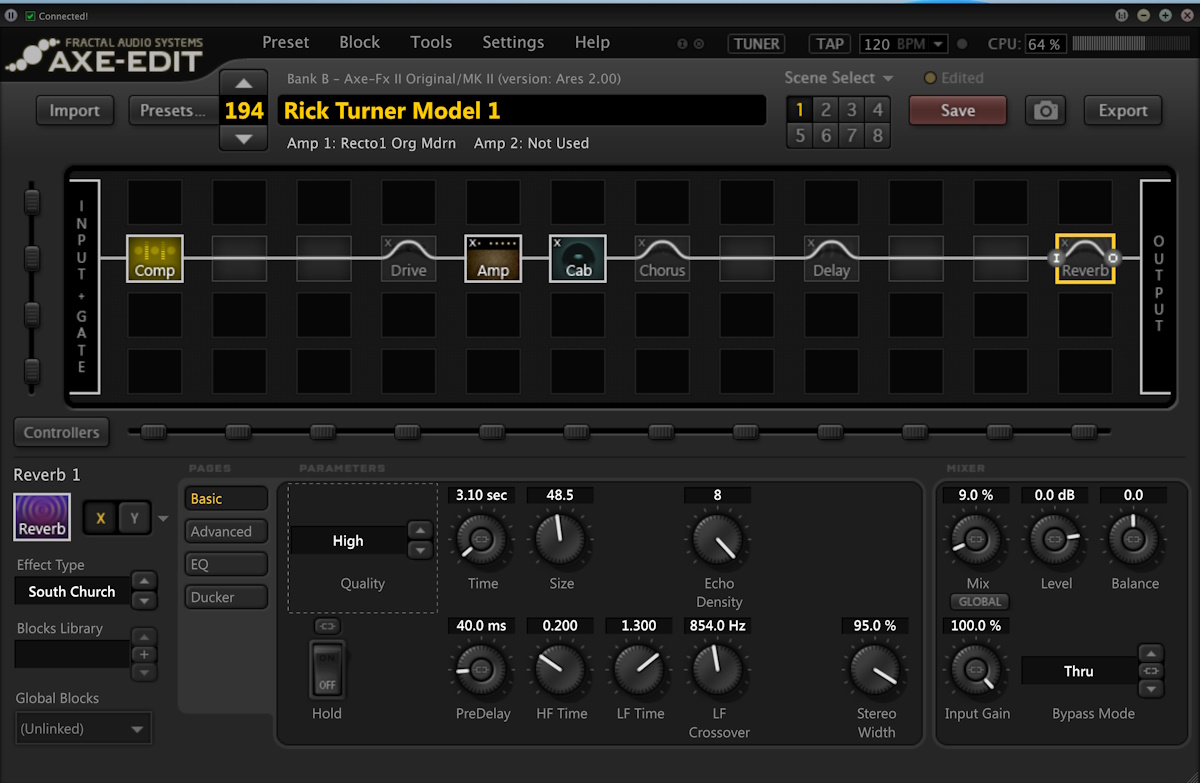Step Quality value up
The width and height of the screenshot is (1200, 783).
tap(420, 531)
